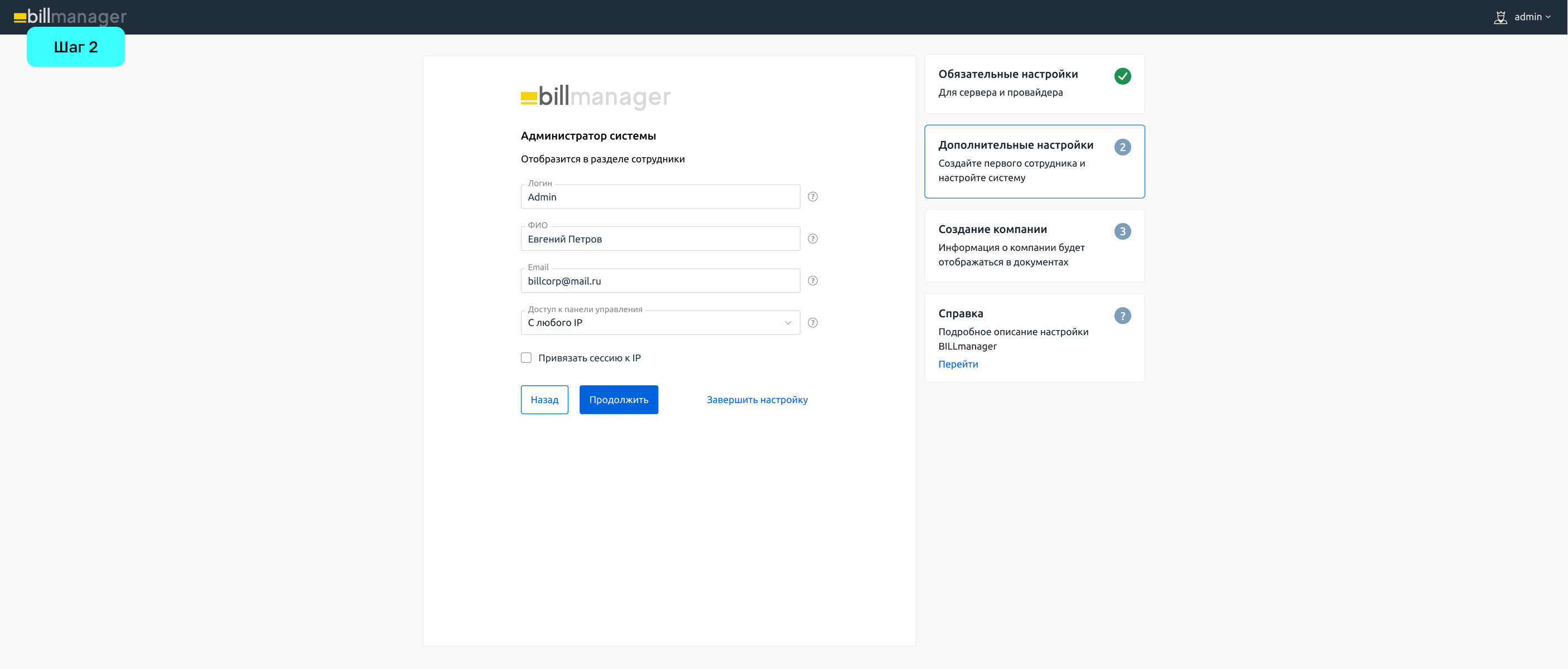This screenshot has height=669, width=1568.
Task: Click the question mark badge in Справка
Action: (x=1122, y=316)
